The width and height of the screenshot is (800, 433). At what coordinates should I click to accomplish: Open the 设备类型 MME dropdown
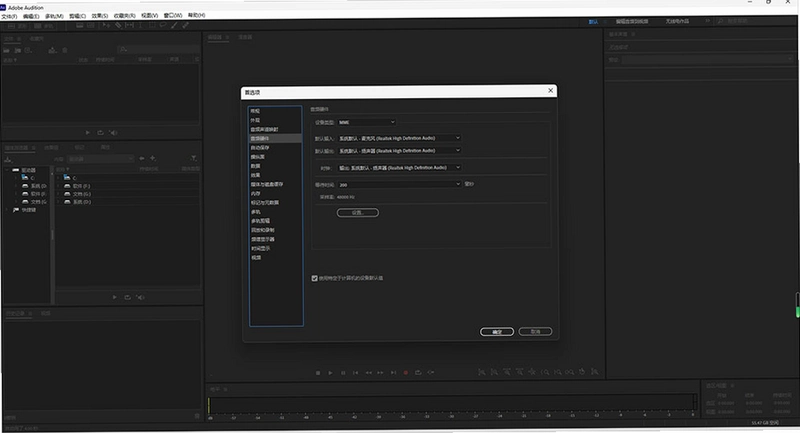(x=367, y=122)
